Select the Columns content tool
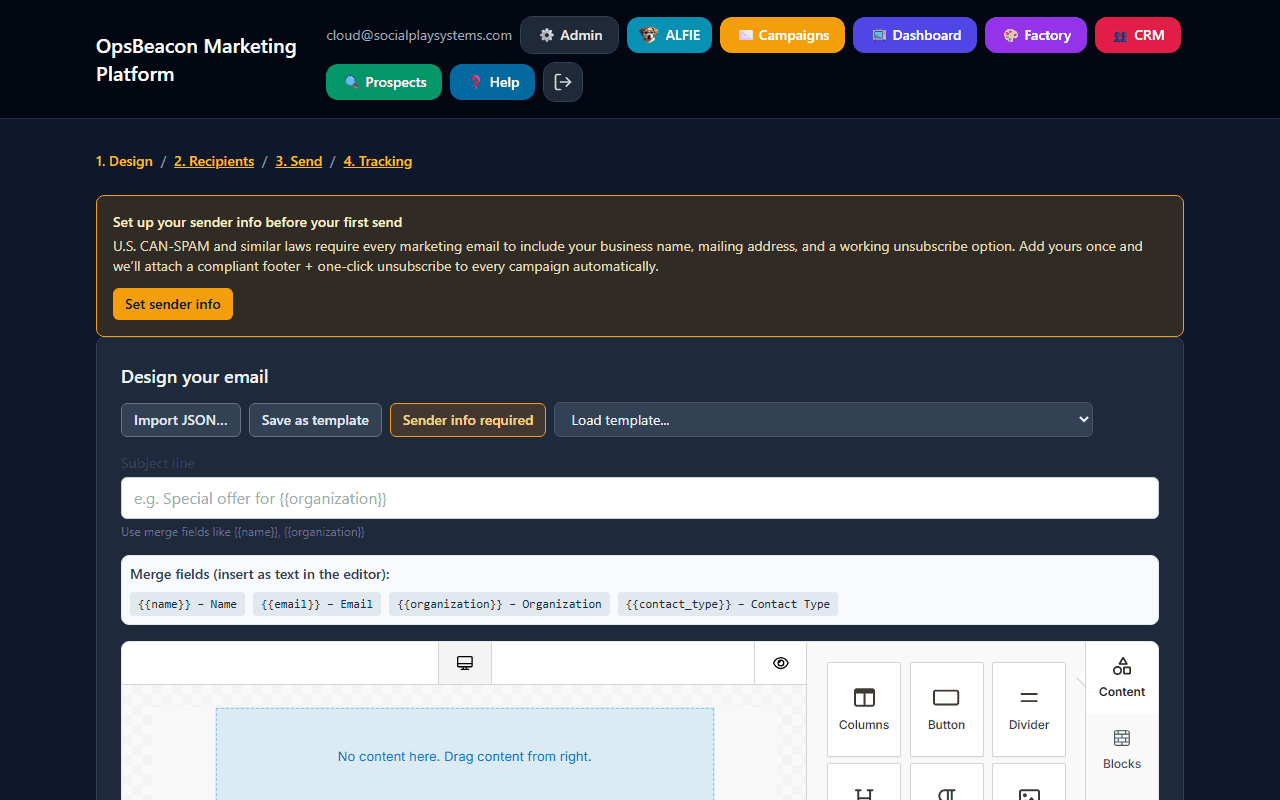Viewport: 1280px width, 800px height. pyautogui.click(x=864, y=709)
